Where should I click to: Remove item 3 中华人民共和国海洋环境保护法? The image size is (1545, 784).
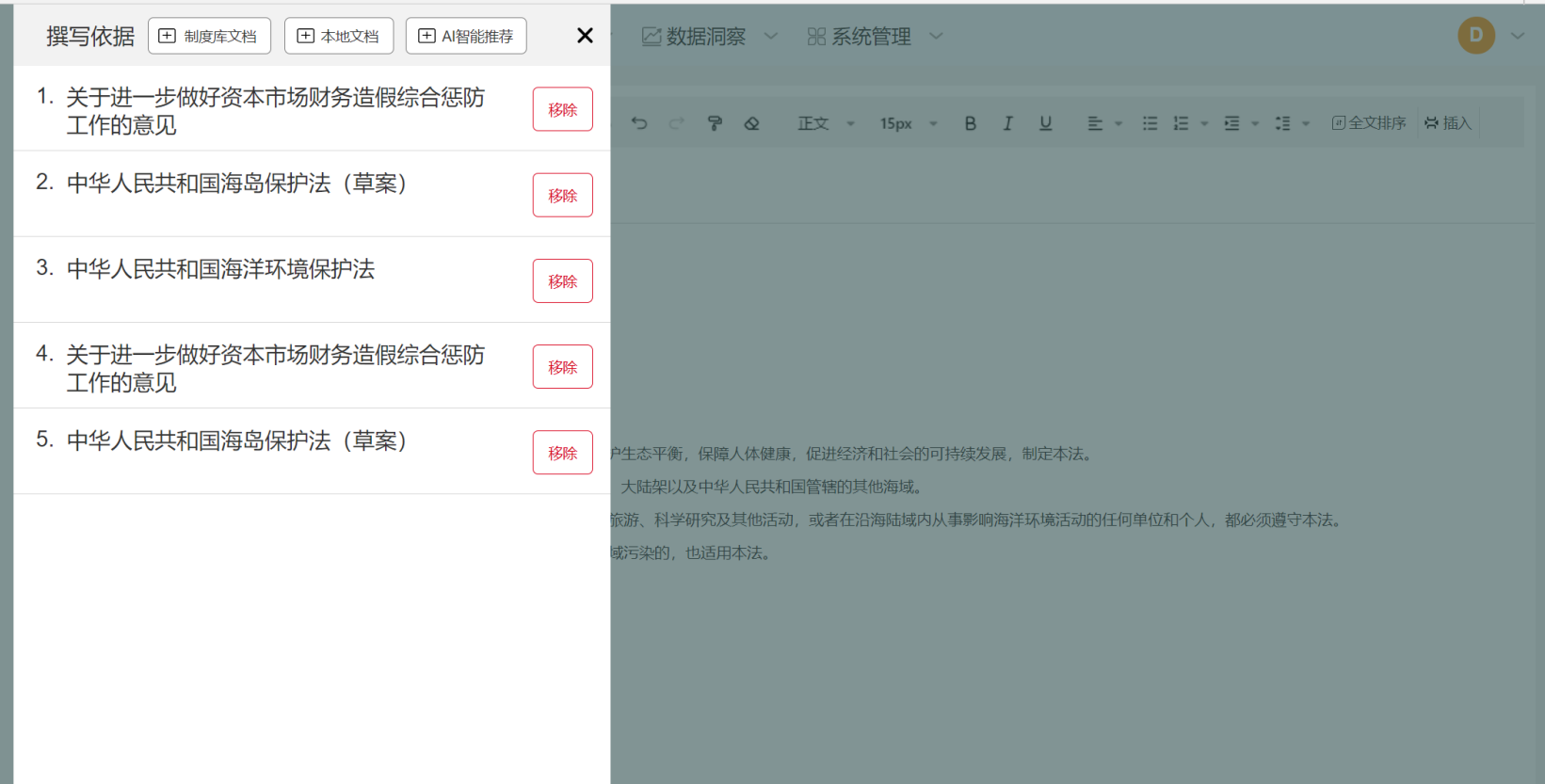[x=562, y=281]
